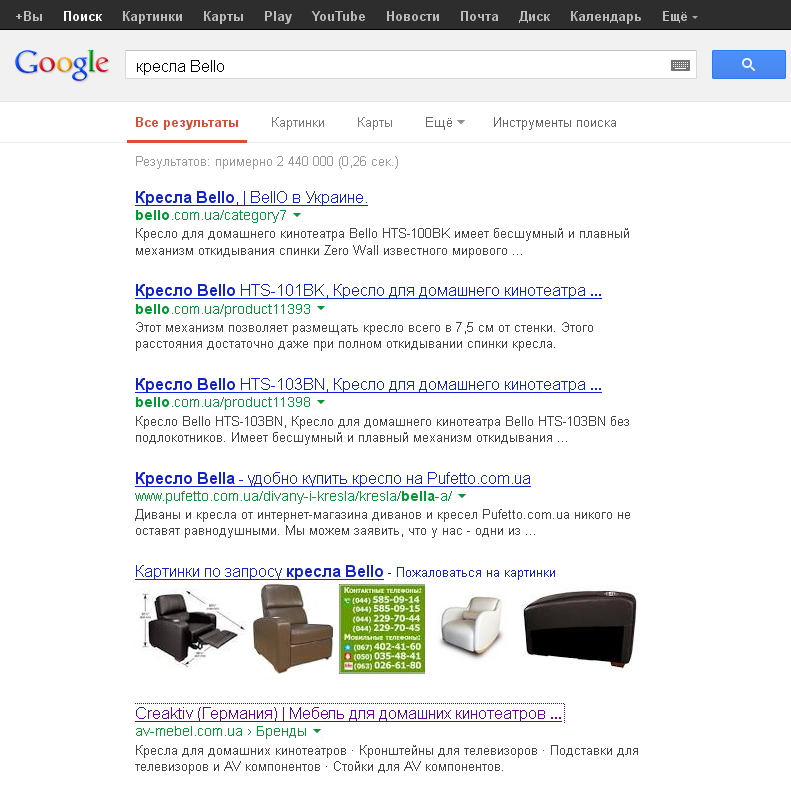
Task: Switch to the Картинки results tab
Action: 298,123
